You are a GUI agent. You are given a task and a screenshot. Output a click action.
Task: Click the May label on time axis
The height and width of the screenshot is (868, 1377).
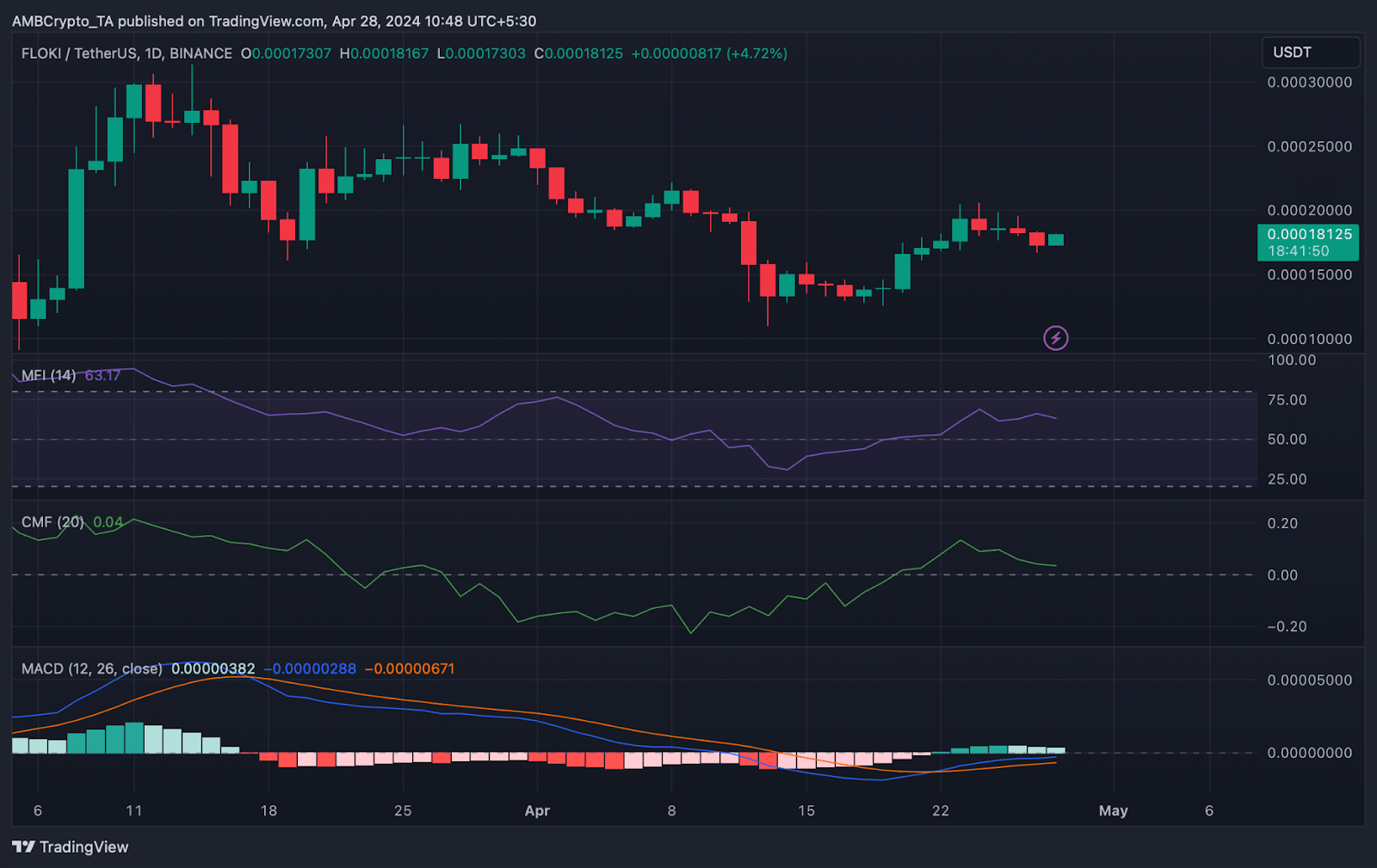pos(1113,810)
